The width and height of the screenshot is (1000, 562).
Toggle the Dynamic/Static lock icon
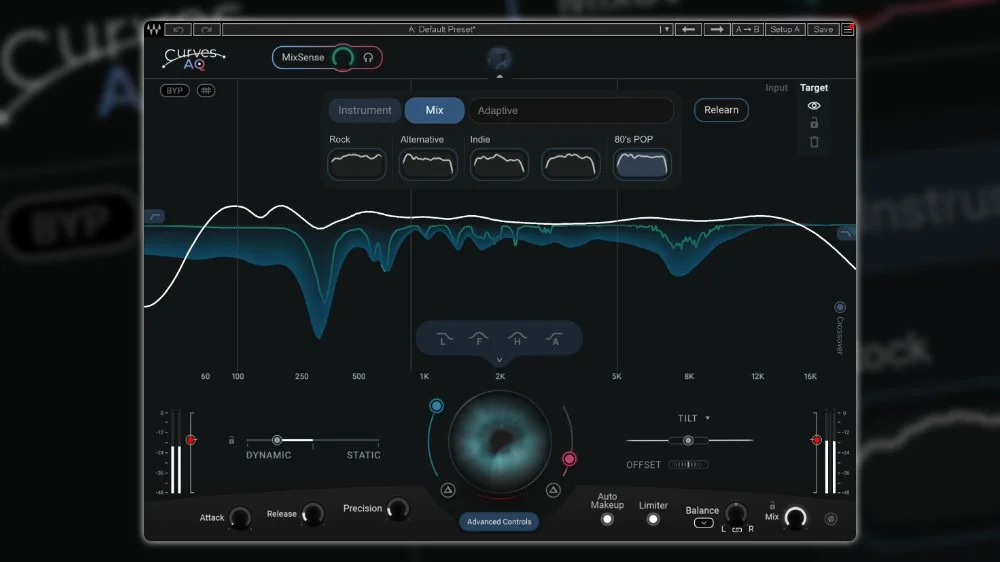231,440
